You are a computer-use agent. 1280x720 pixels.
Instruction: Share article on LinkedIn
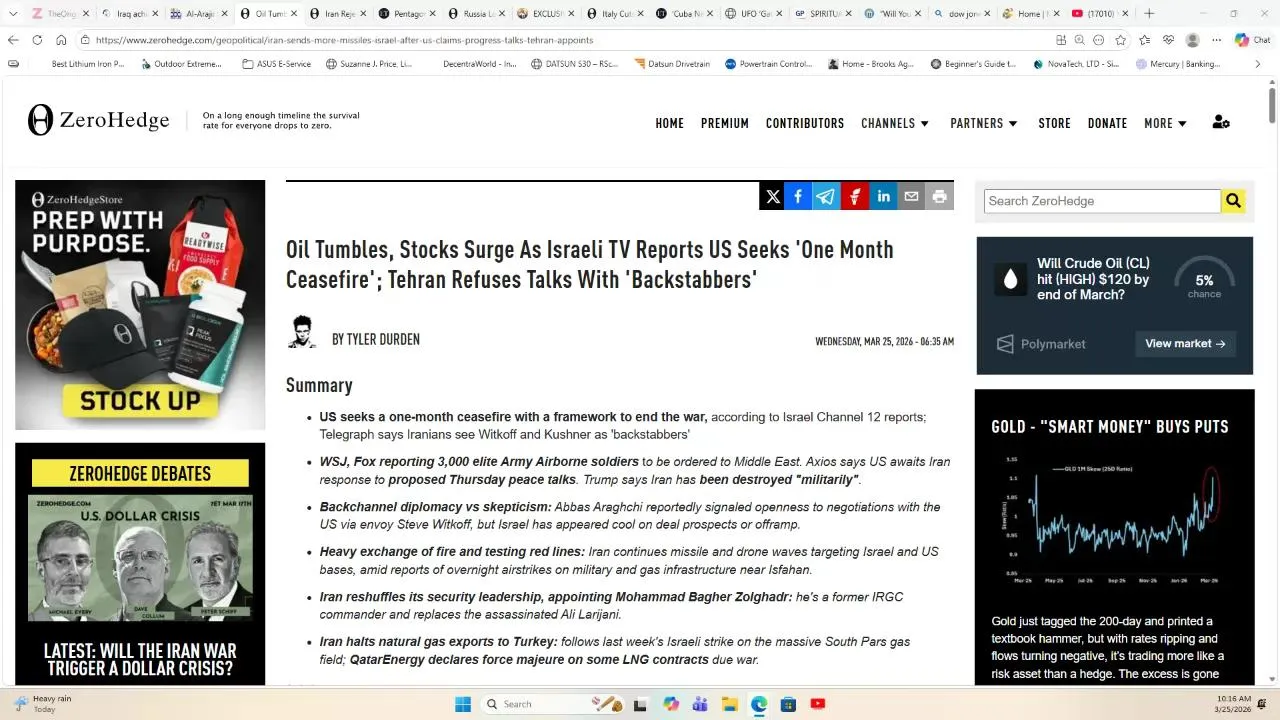(883, 197)
